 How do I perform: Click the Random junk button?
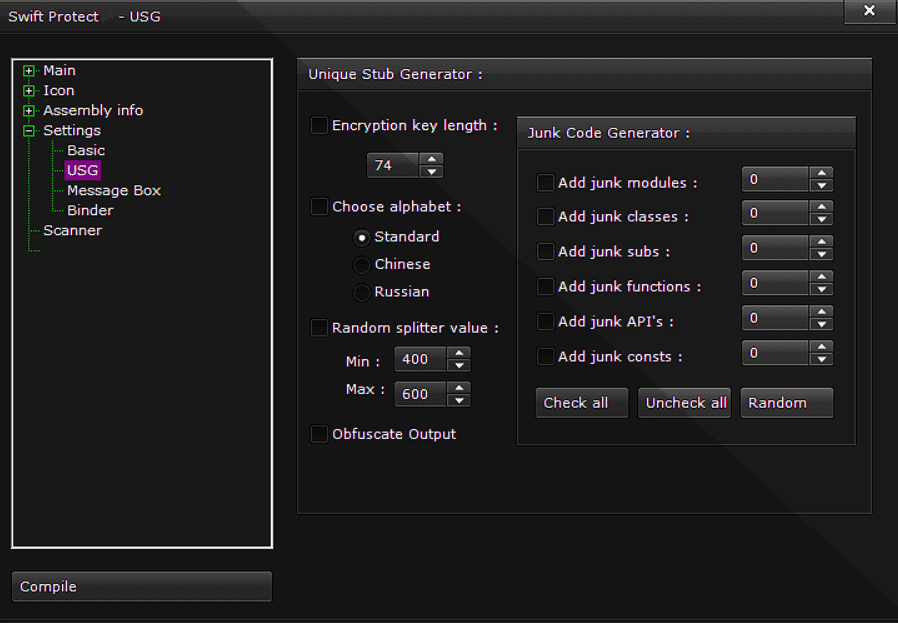(787, 403)
